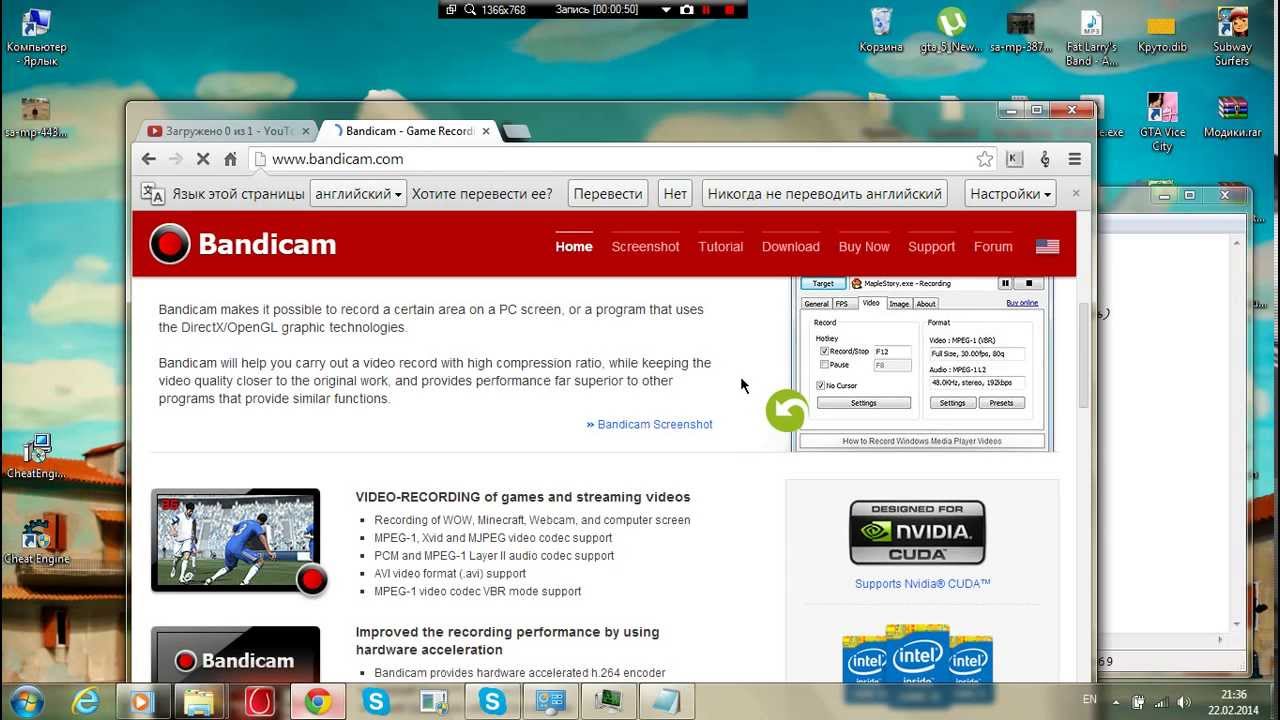
Task: Open Internet Explorer from the taskbar
Action: [87, 702]
